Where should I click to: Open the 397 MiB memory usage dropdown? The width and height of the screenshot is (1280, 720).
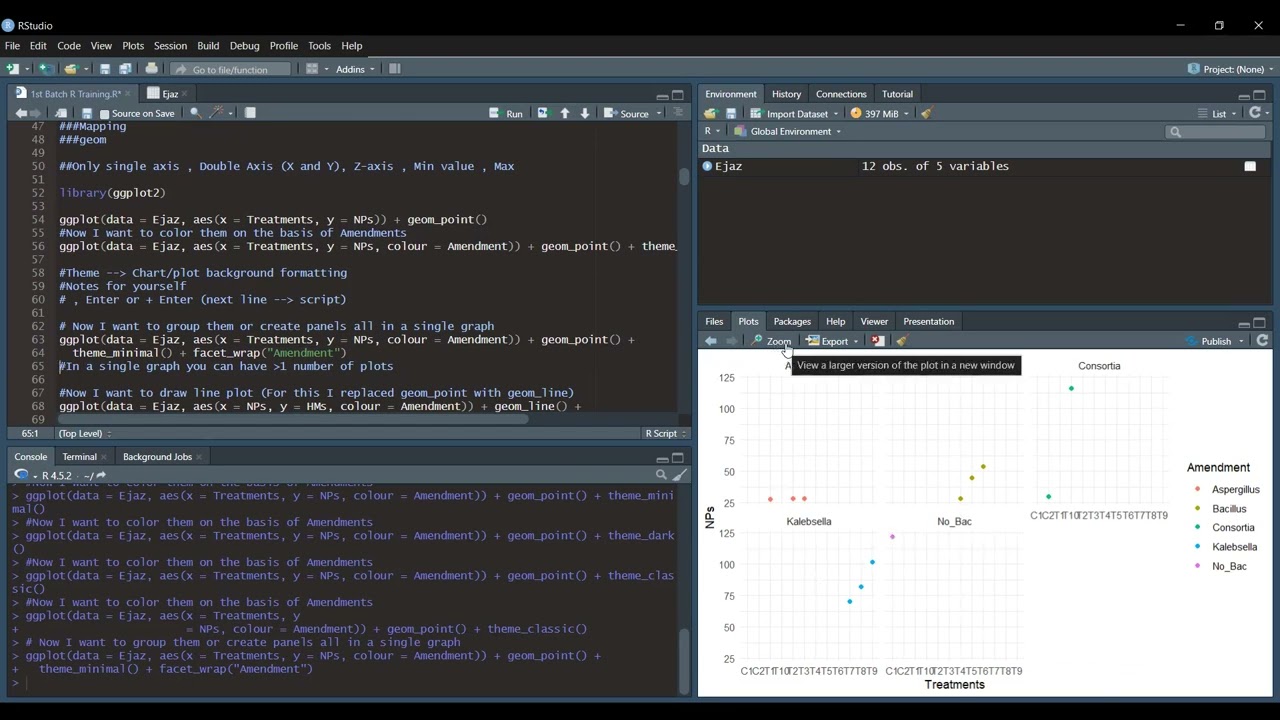pos(880,114)
